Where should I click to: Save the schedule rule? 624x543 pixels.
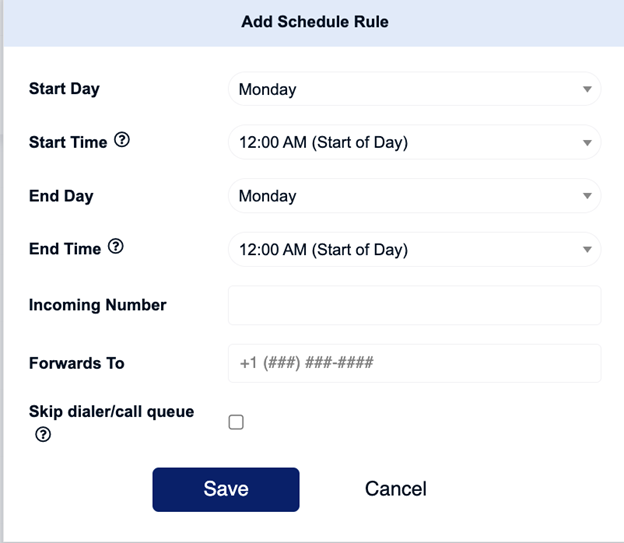[226, 489]
